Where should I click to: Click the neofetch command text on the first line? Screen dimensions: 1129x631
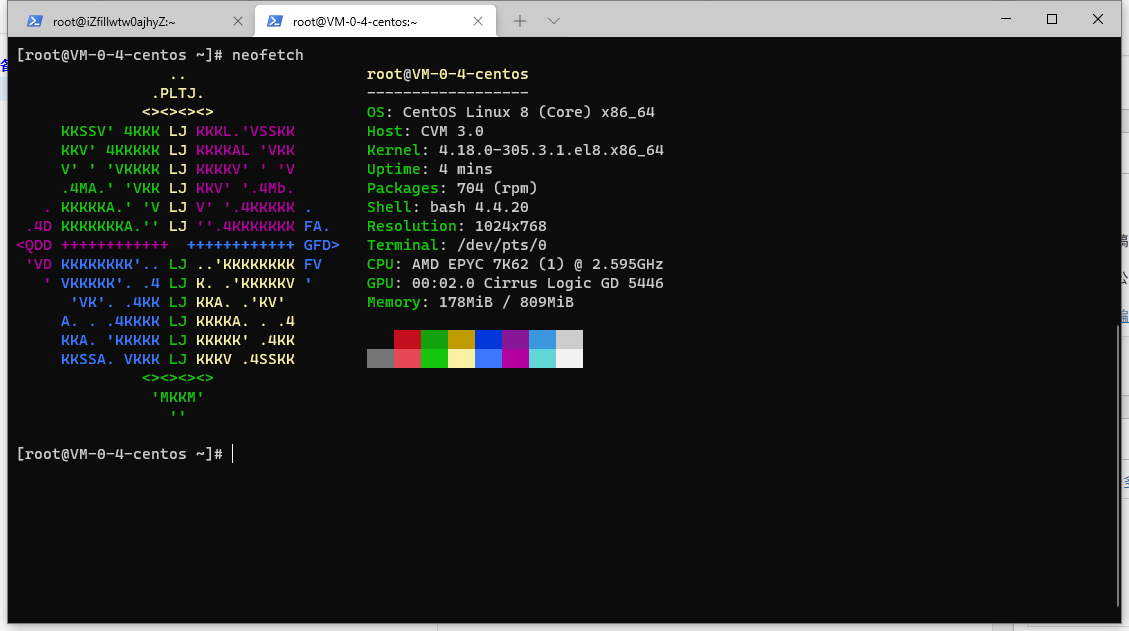pyautogui.click(x=267, y=55)
